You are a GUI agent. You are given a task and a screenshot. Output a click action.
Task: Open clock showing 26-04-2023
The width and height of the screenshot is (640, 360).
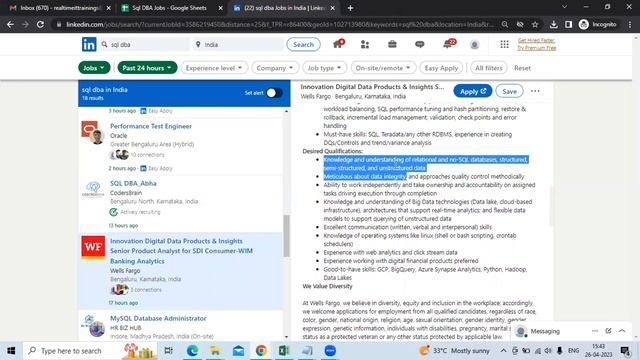click(x=598, y=351)
